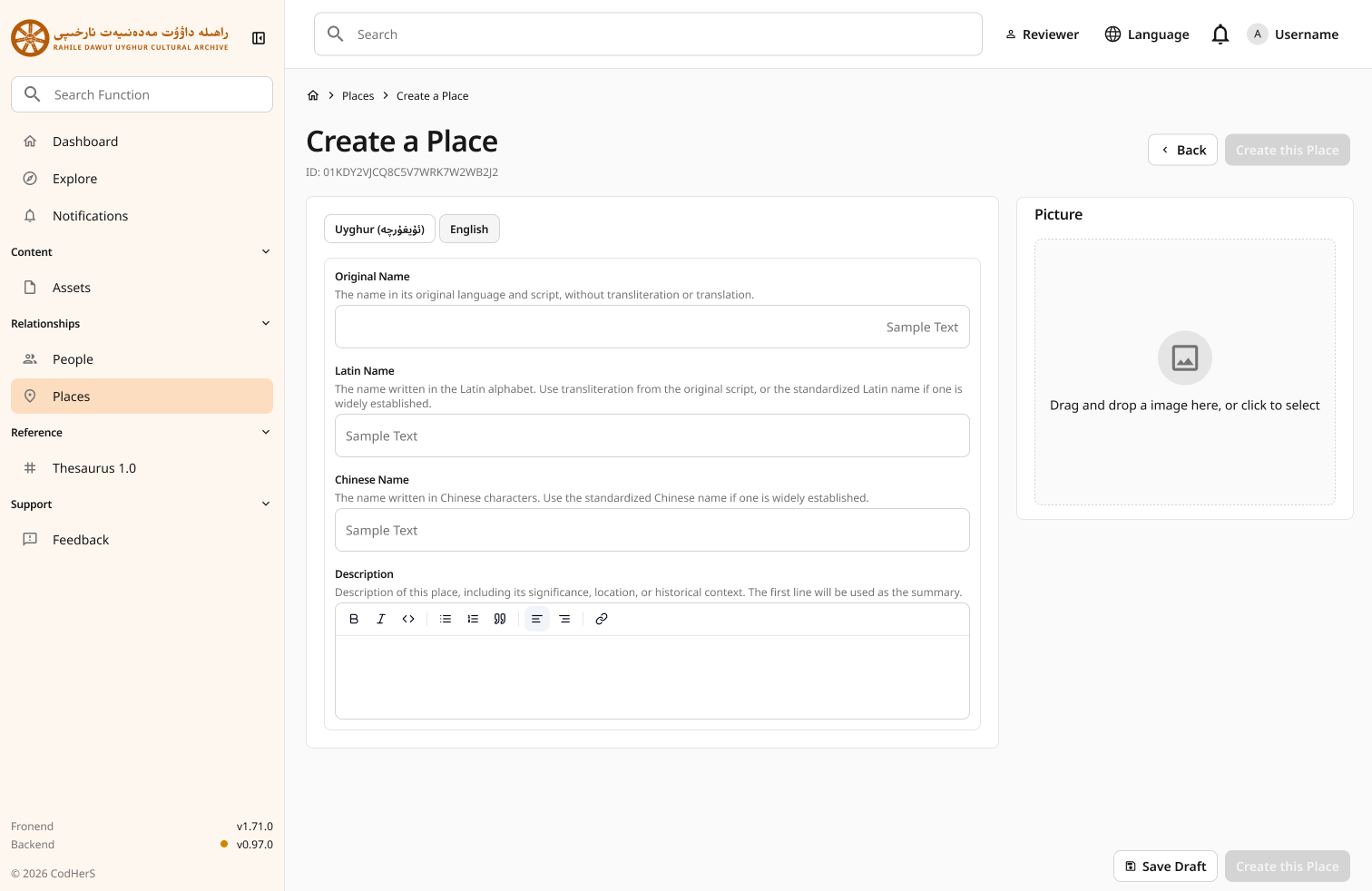This screenshot has height=891, width=1372.
Task: Open Thesaurus 1.0 from the sidebar
Action: pos(92,467)
